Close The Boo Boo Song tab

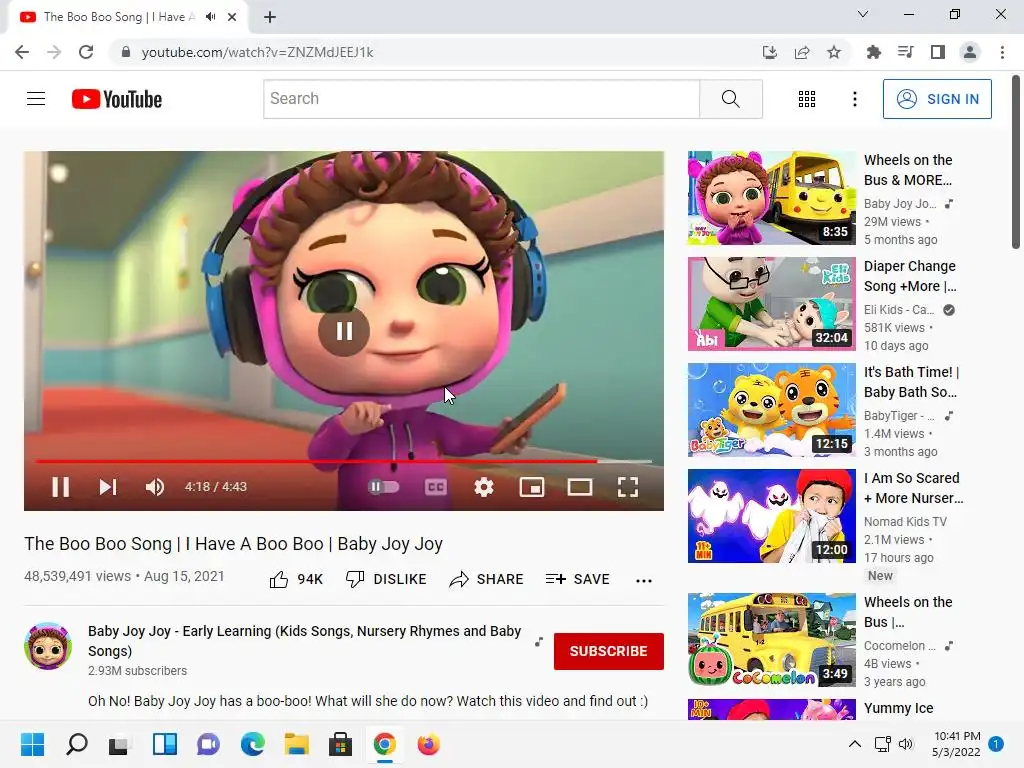point(232,17)
